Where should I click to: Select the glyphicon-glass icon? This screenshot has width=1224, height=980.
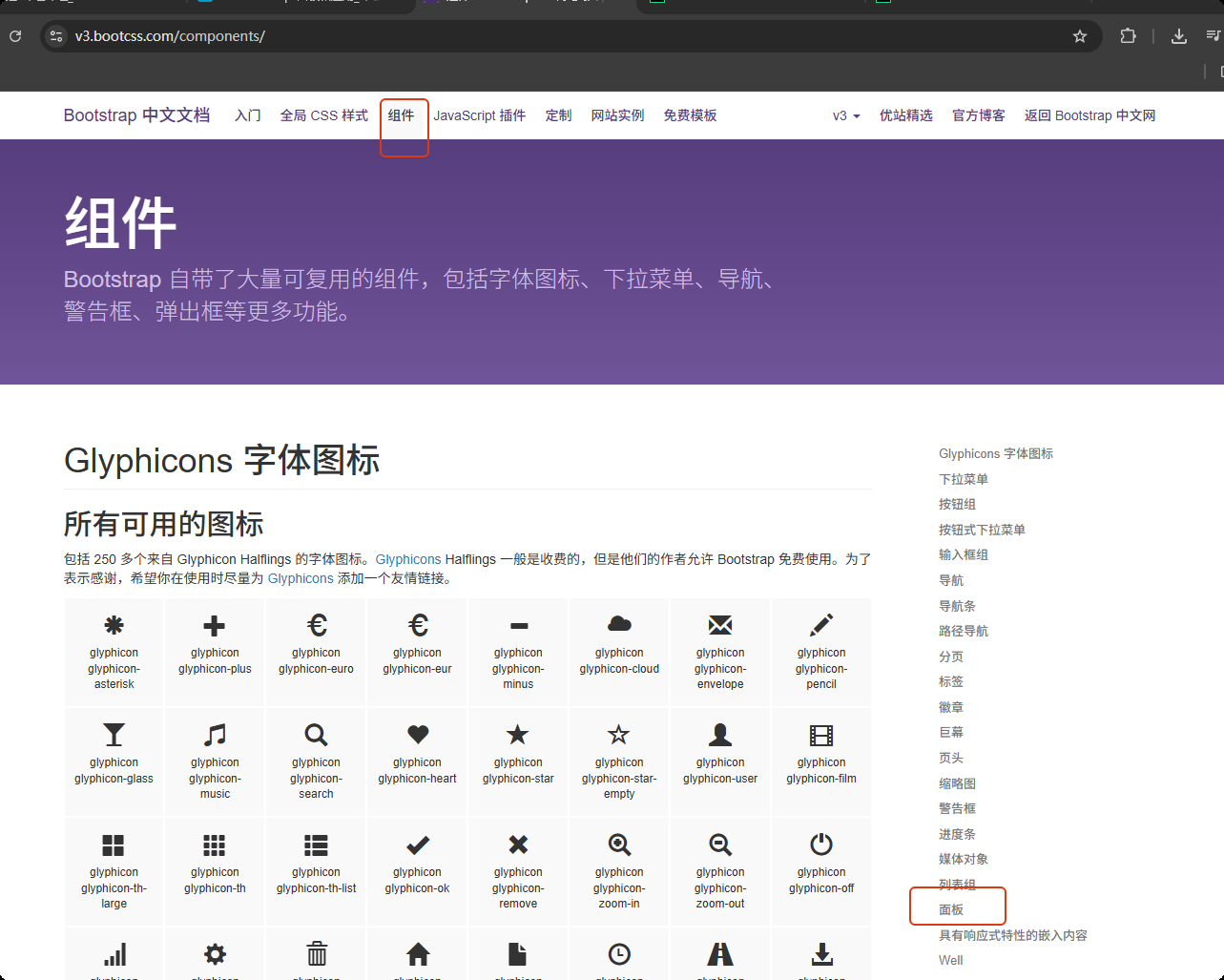point(114,735)
